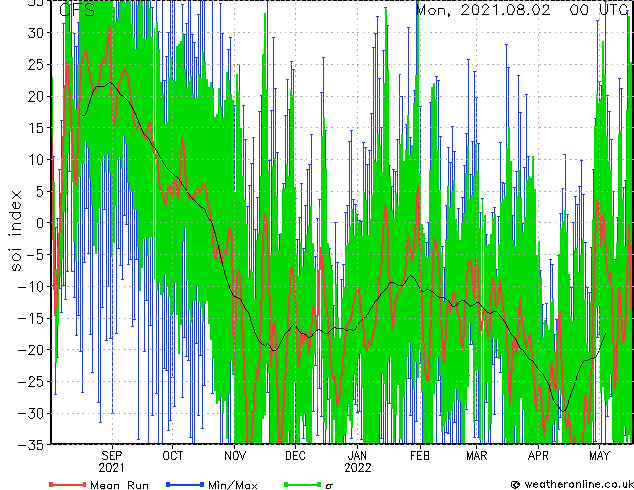Click the '-35' y-axis value

(x=31, y=445)
